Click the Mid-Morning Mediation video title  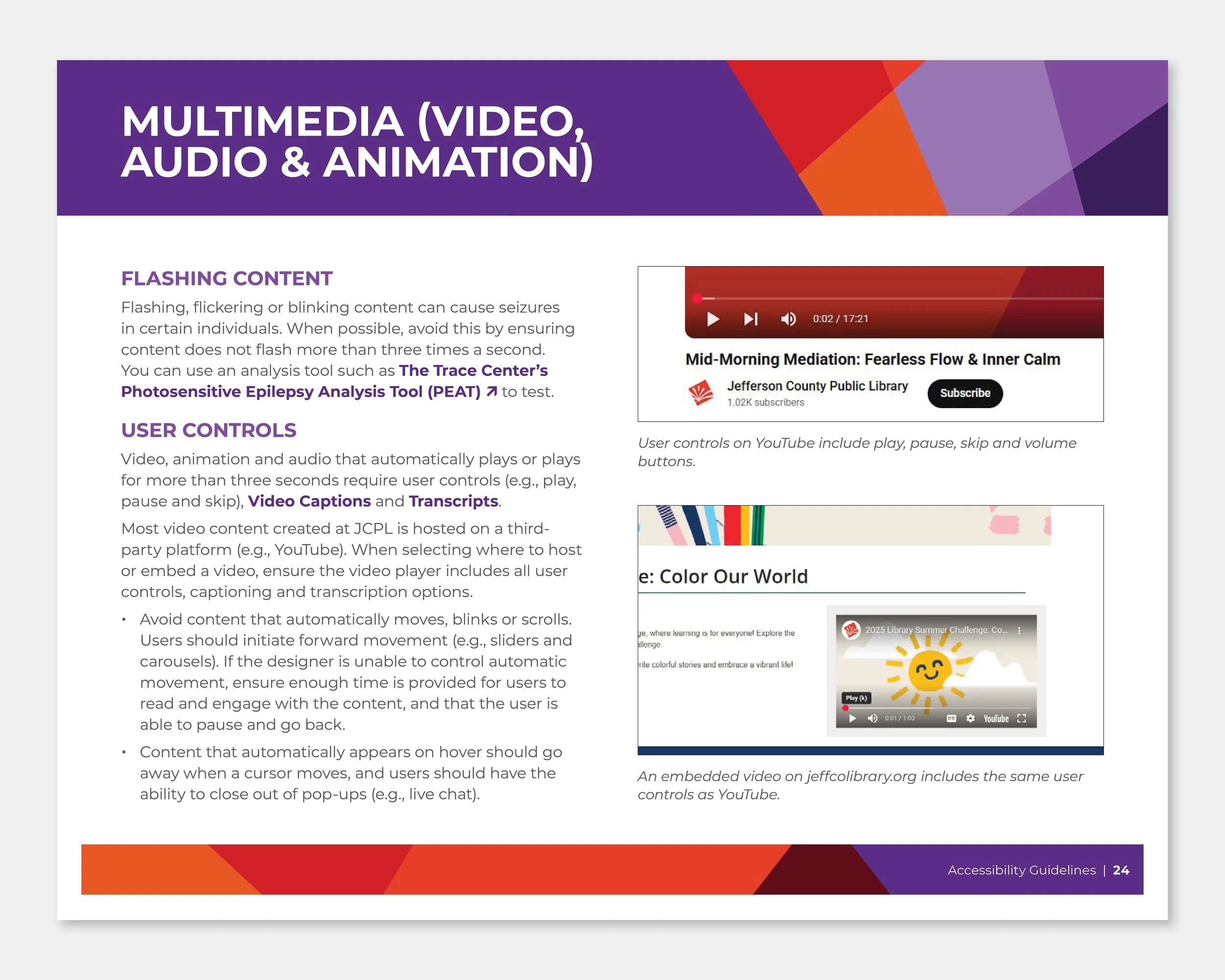872,360
